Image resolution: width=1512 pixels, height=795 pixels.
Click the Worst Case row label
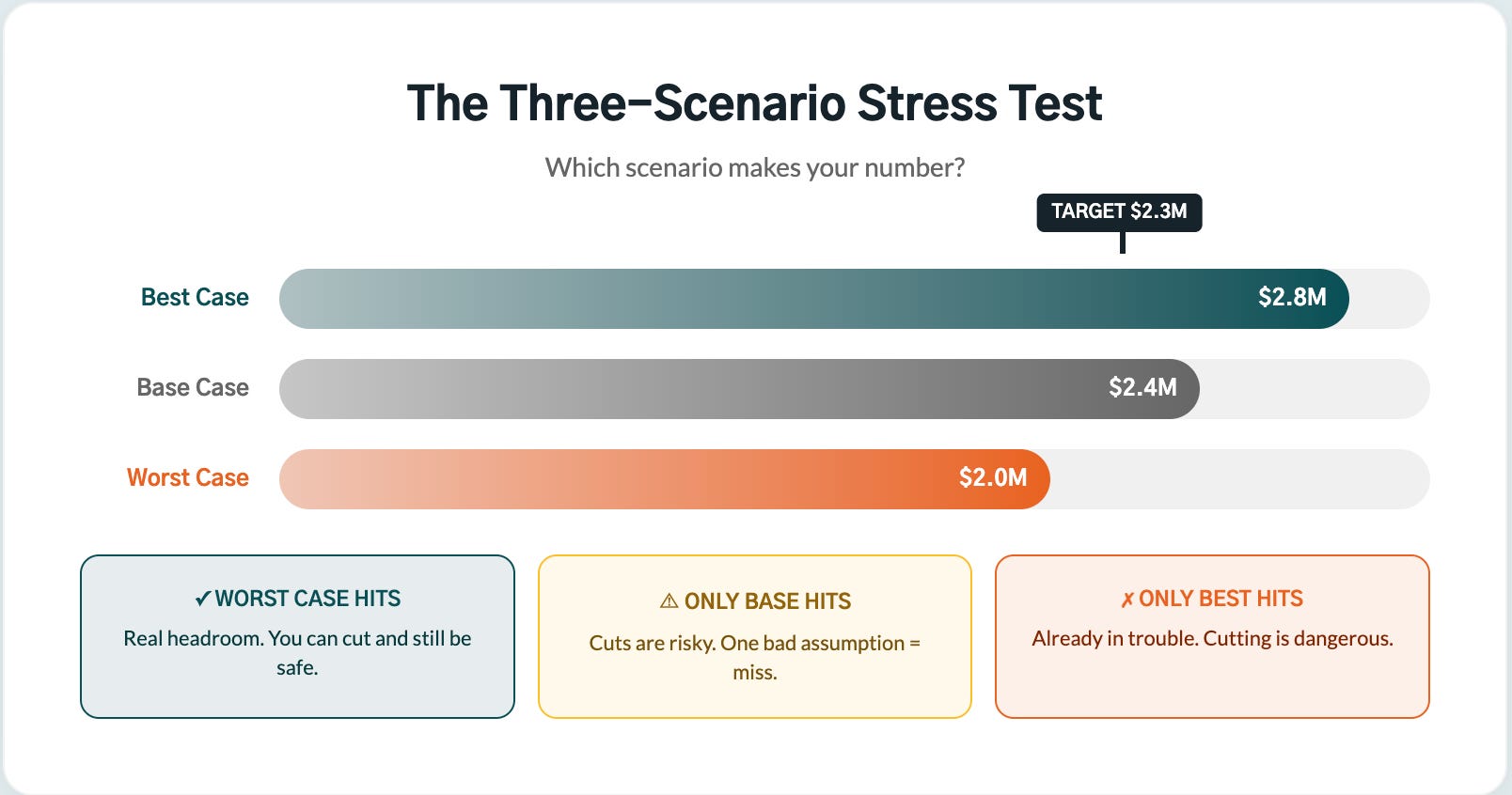(188, 477)
